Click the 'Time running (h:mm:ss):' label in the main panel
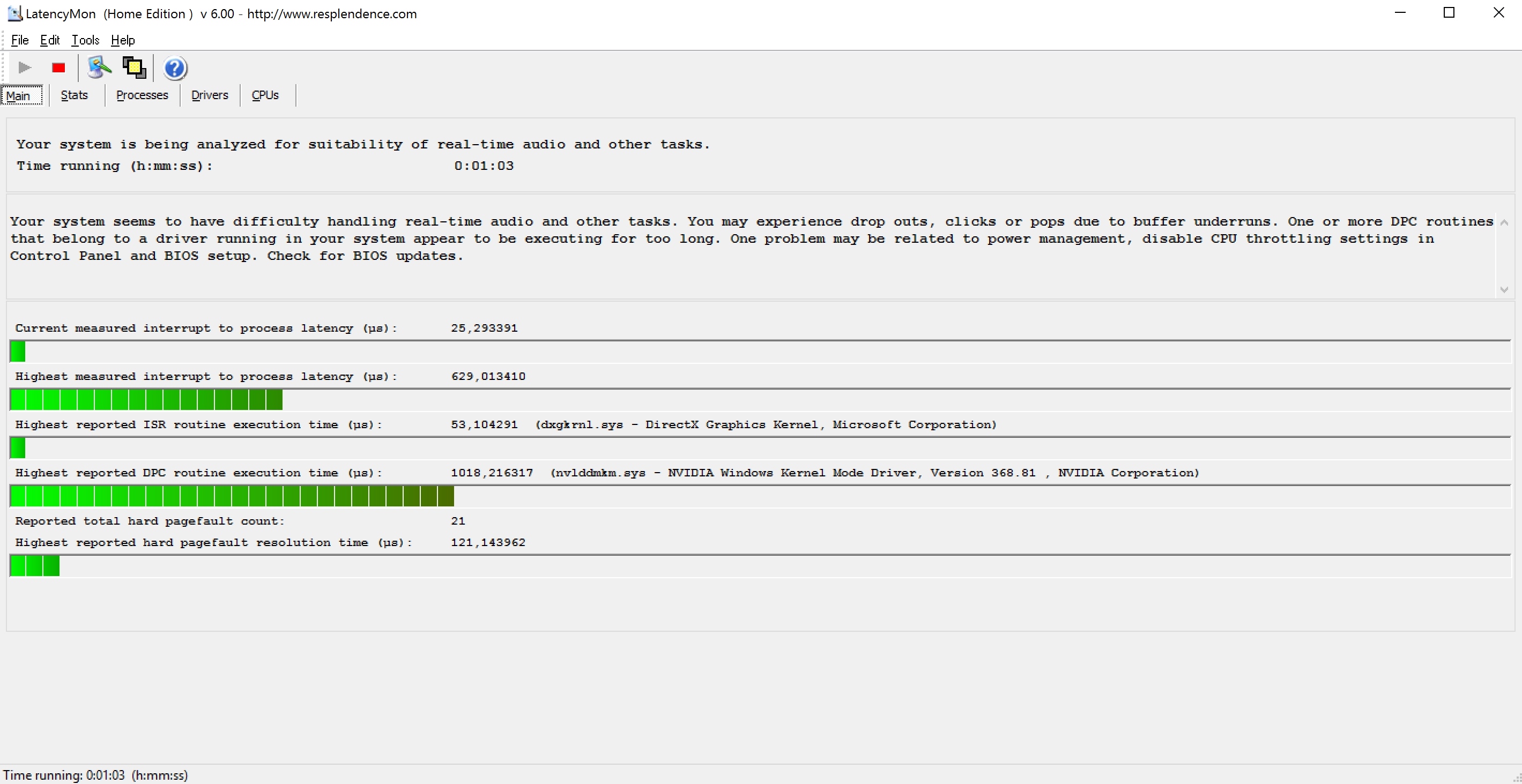1522x784 pixels. [x=115, y=166]
